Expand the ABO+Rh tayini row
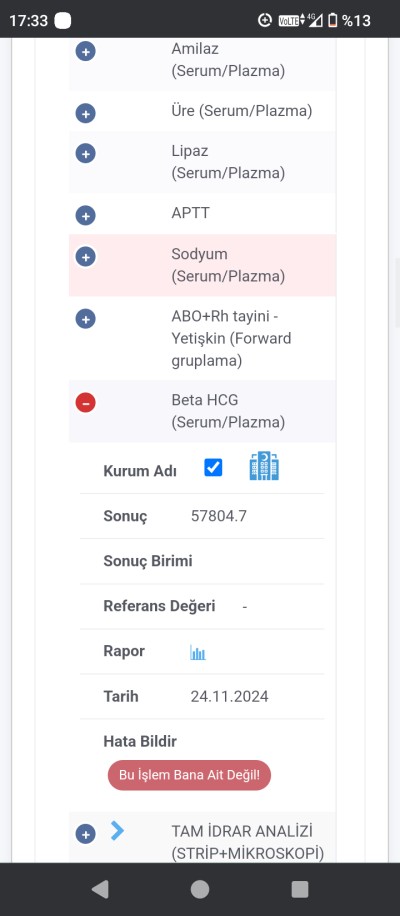Image resolution: width=400 pixels, height=916 pixels. pos(85,319)
